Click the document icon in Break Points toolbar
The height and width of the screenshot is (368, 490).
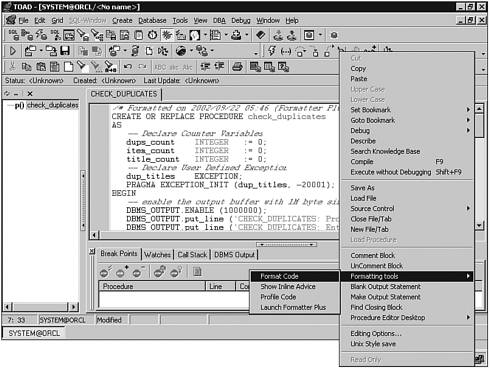click(x=197, y=272)
